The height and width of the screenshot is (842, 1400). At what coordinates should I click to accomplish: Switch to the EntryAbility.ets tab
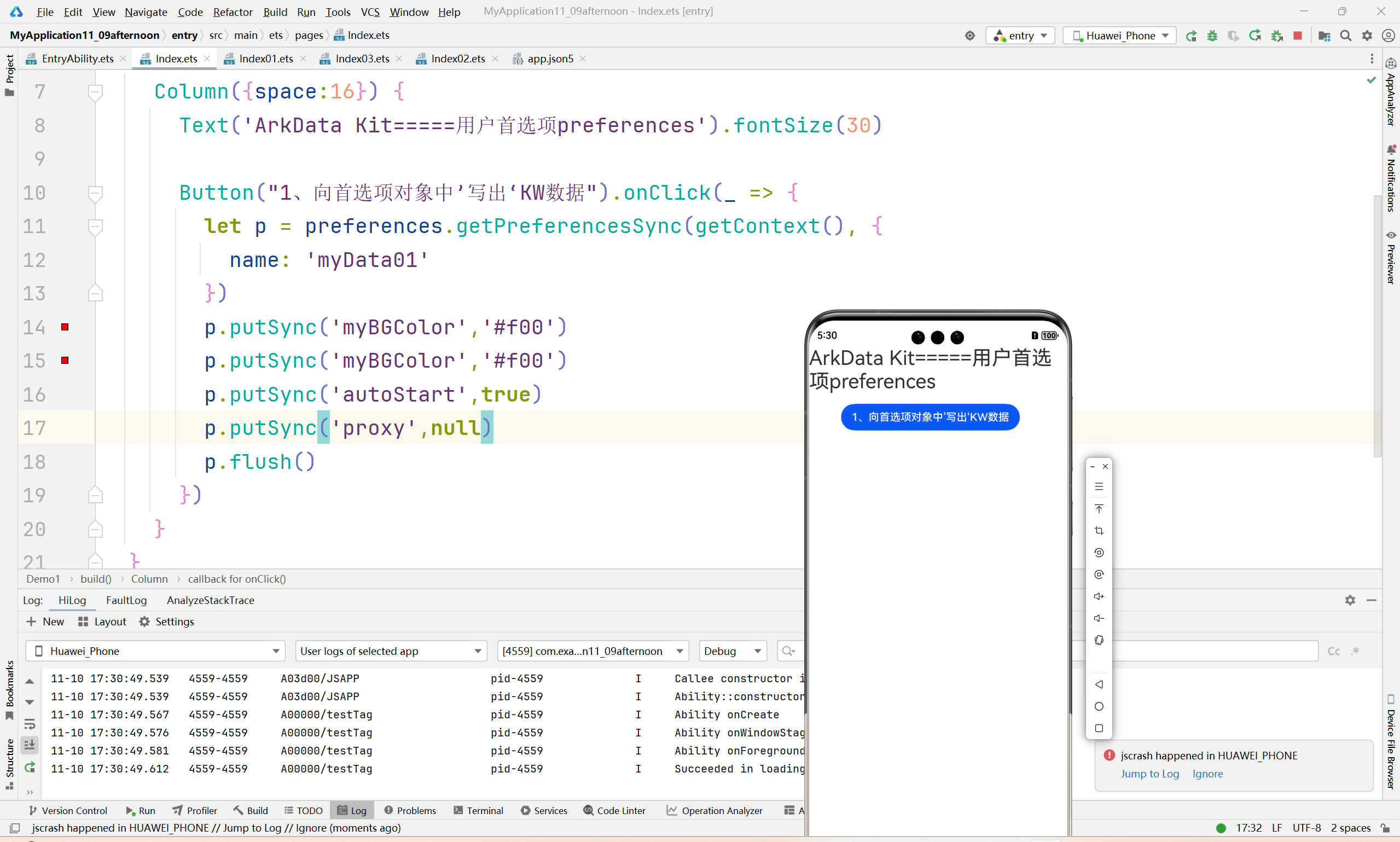[x=77, y=59]
